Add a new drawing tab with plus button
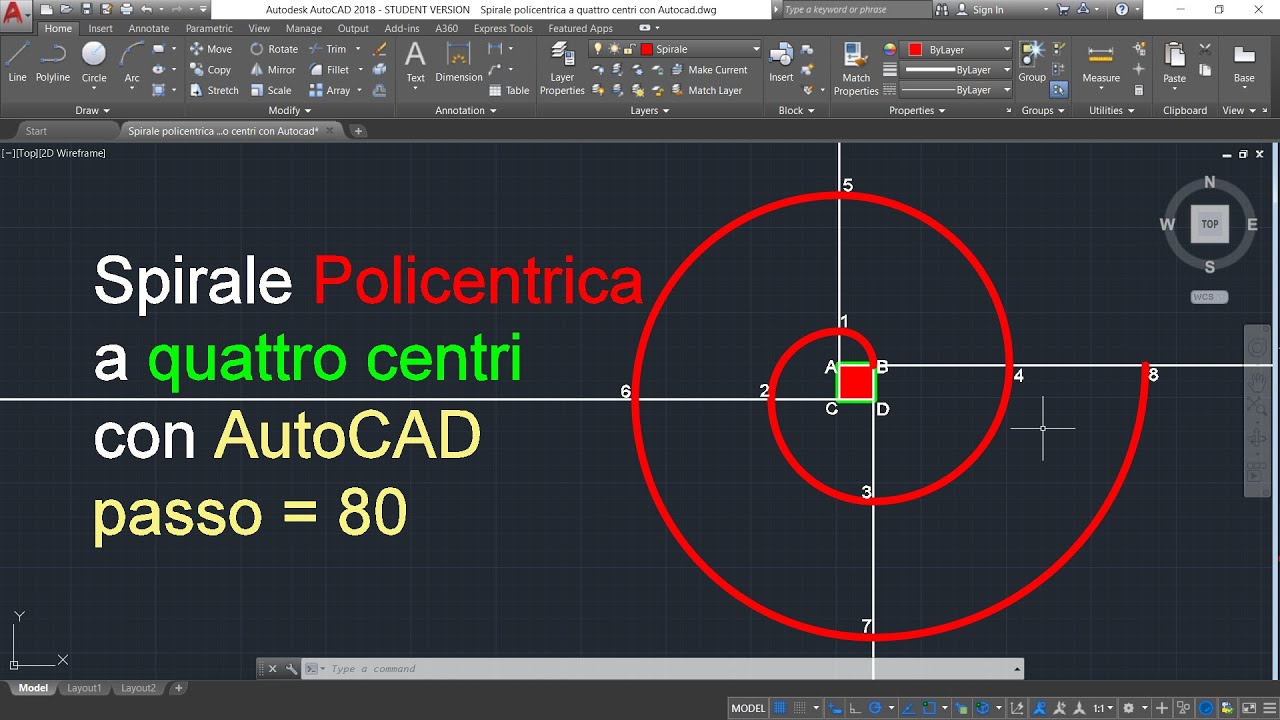This screenshot has width=1280, height=720. [x=358, y=131]
